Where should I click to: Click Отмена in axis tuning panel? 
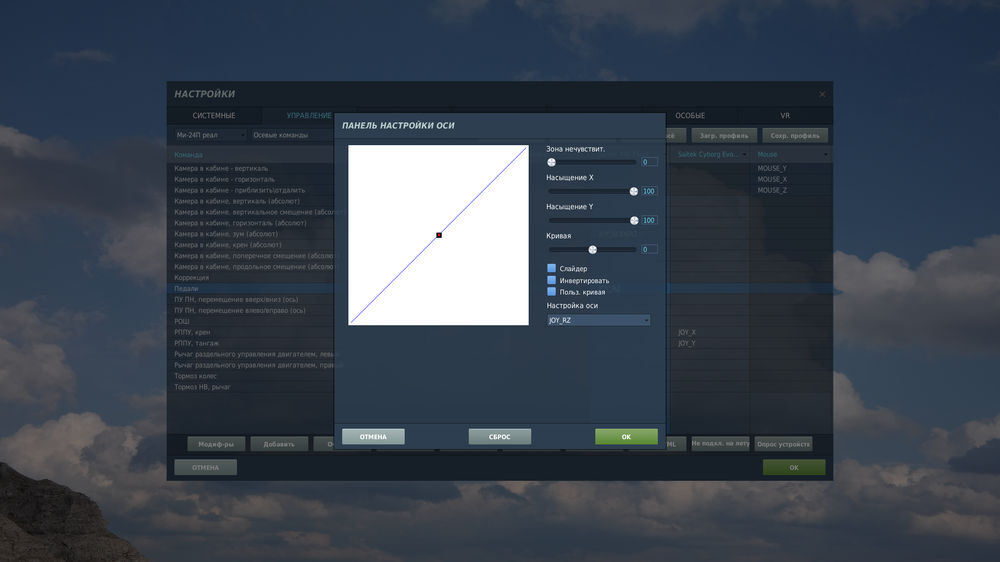point(373,437)
